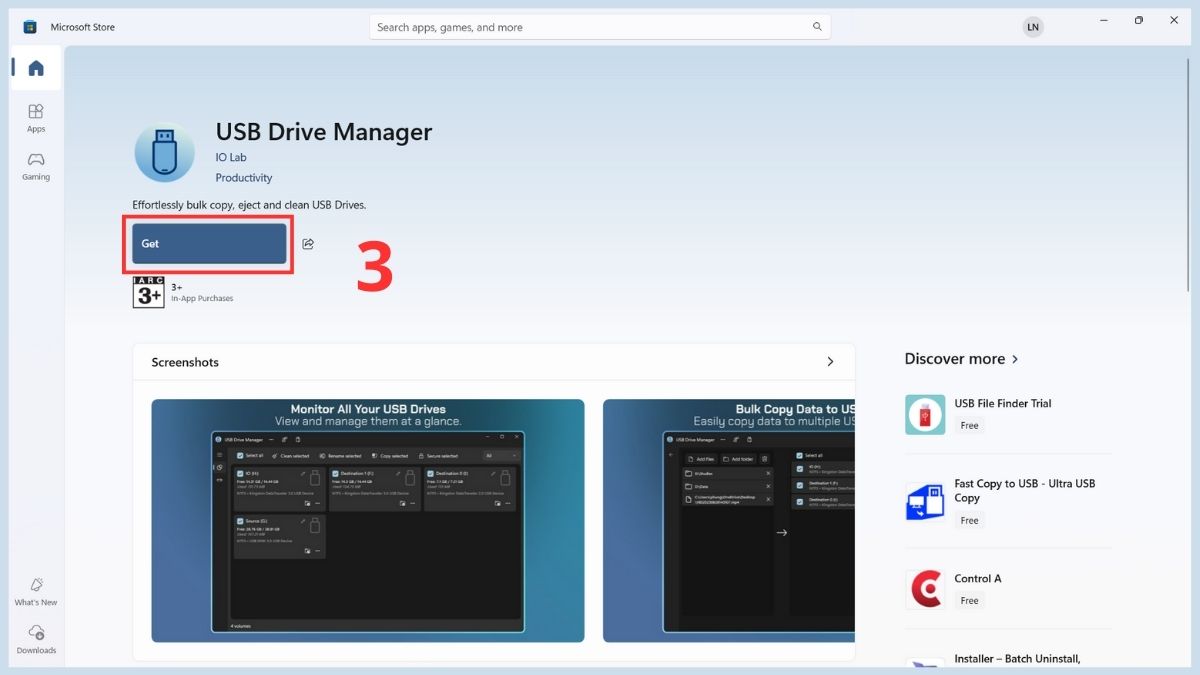Click the search magnifier icon
1200x675 pixels.
coord(817,27)
